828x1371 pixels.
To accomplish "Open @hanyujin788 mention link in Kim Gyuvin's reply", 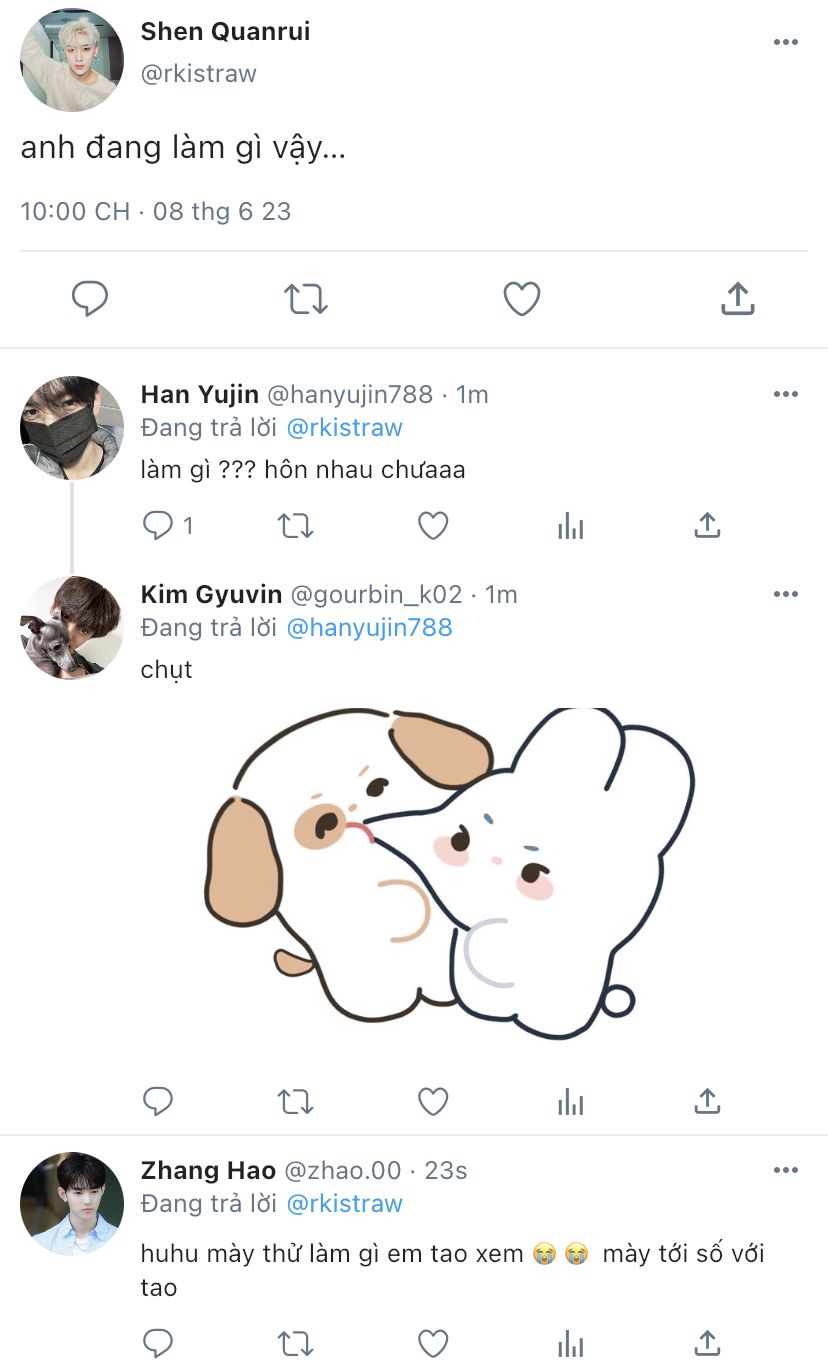I will 369,628.
